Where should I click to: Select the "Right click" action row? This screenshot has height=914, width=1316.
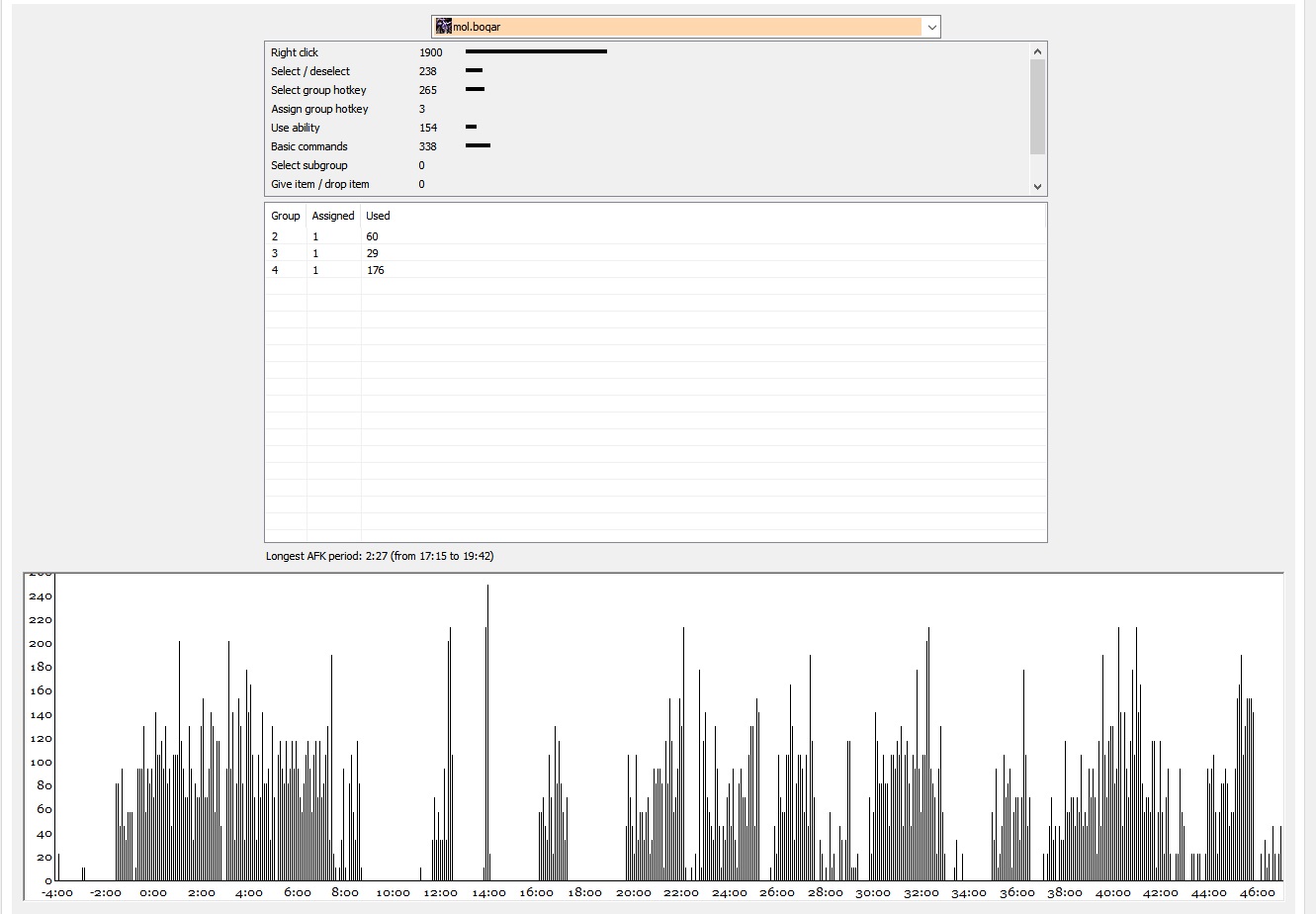647,52
